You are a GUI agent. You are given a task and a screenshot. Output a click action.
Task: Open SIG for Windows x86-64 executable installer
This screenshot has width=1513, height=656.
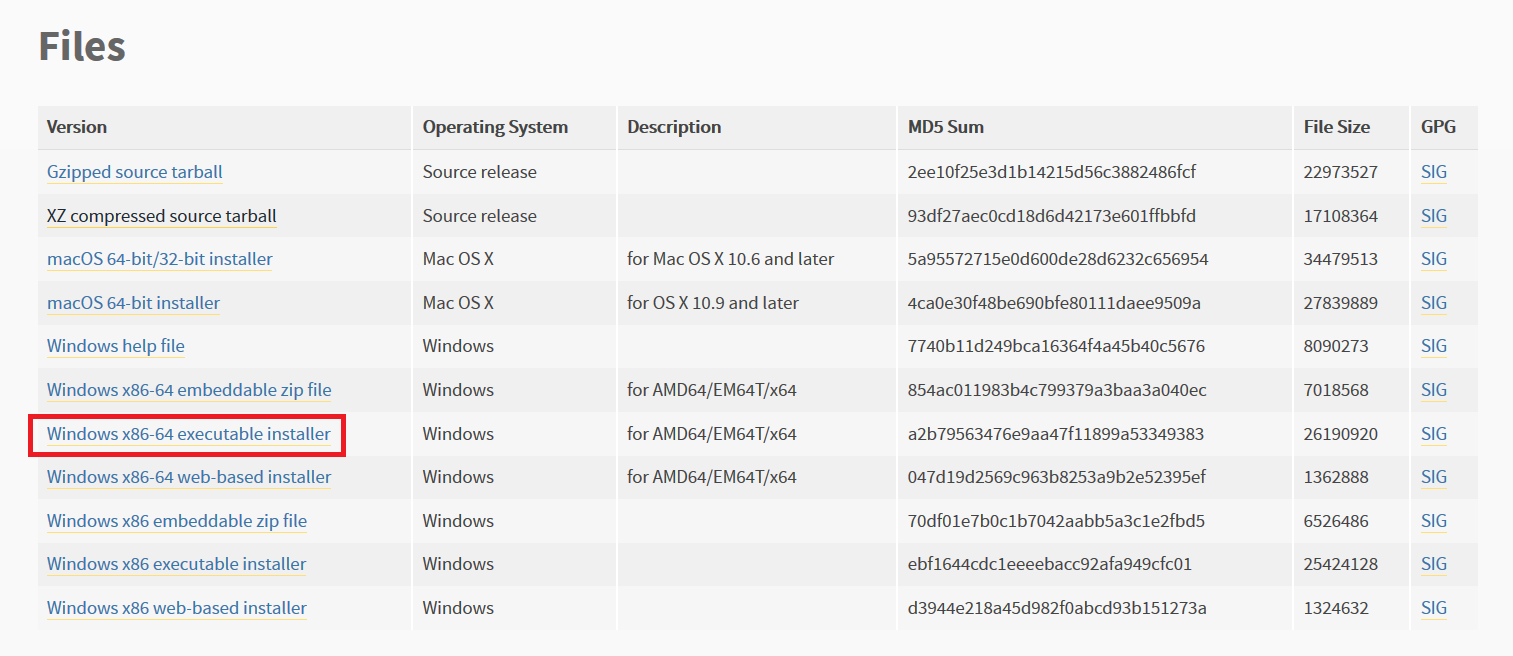coord(1434,434)
